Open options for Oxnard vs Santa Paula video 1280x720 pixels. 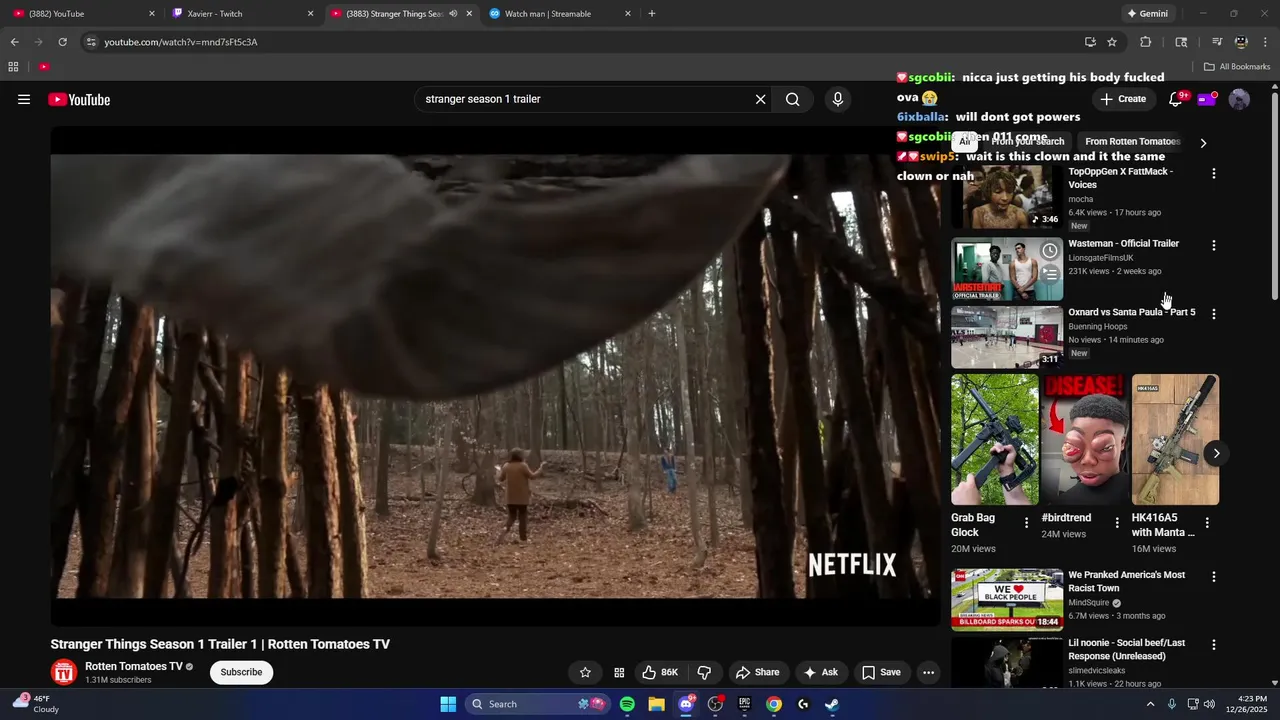1214,314
